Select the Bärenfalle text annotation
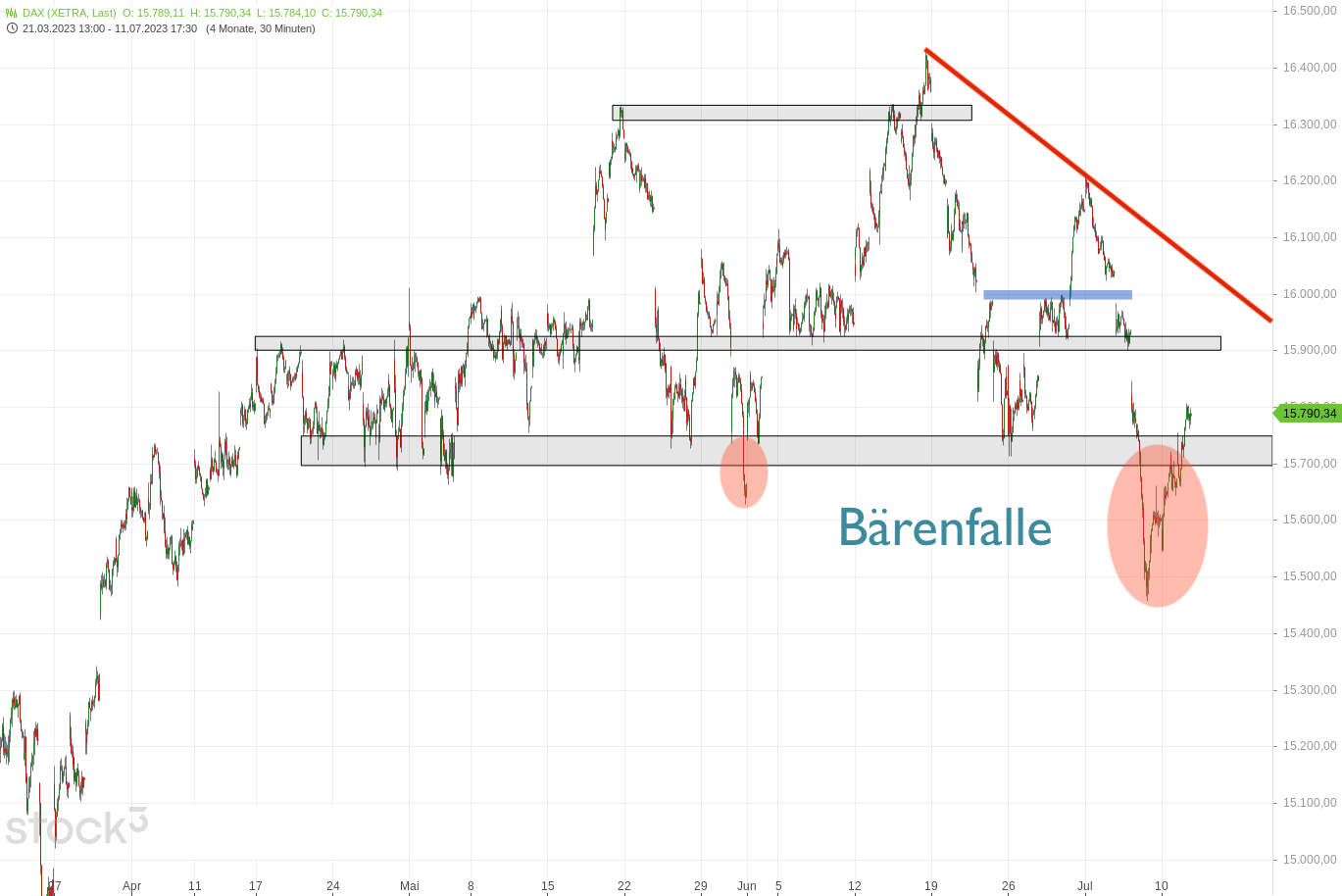This screenshot has width=1342, height=896. (x=944, y=527)
